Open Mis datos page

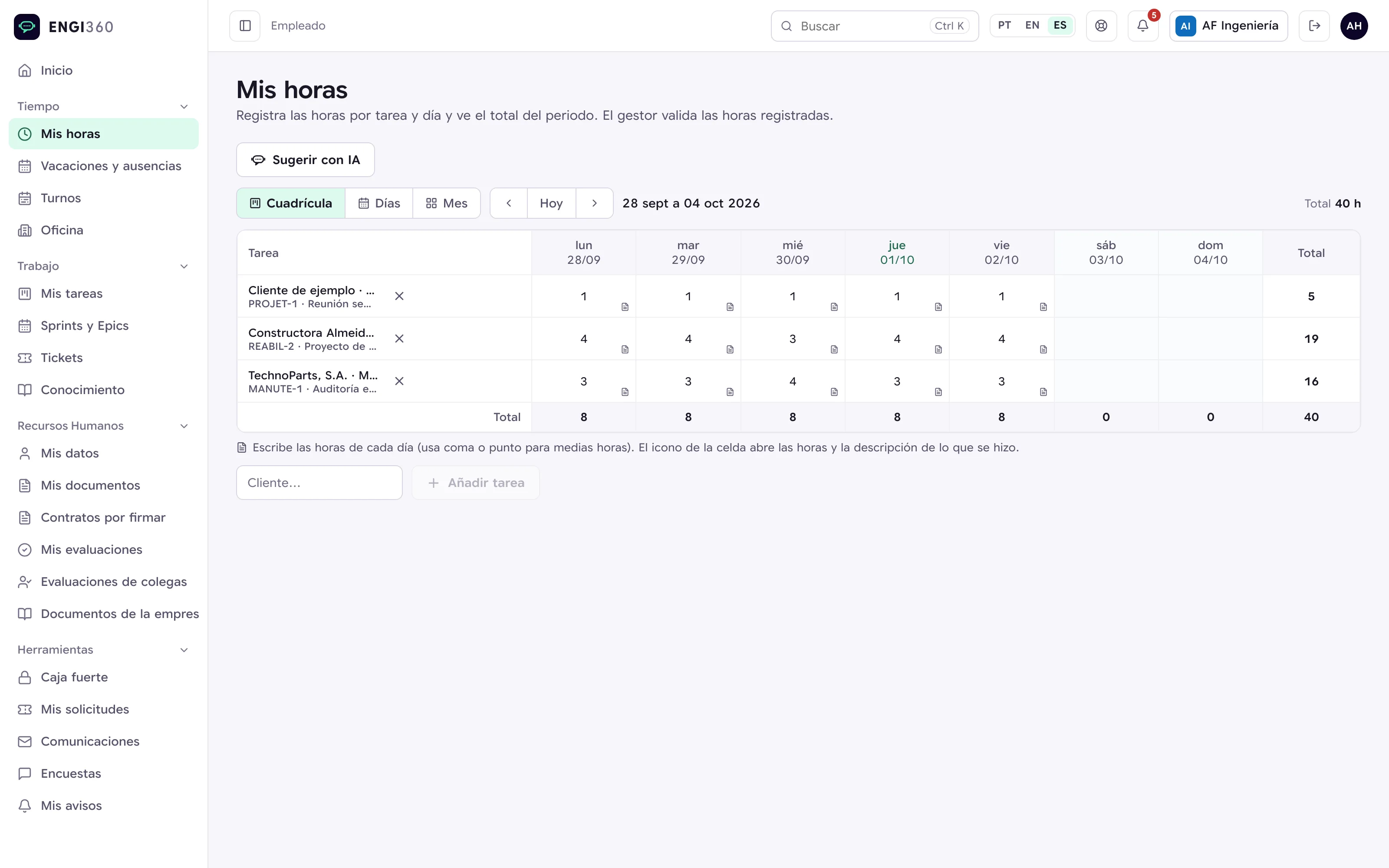(104, 454)
